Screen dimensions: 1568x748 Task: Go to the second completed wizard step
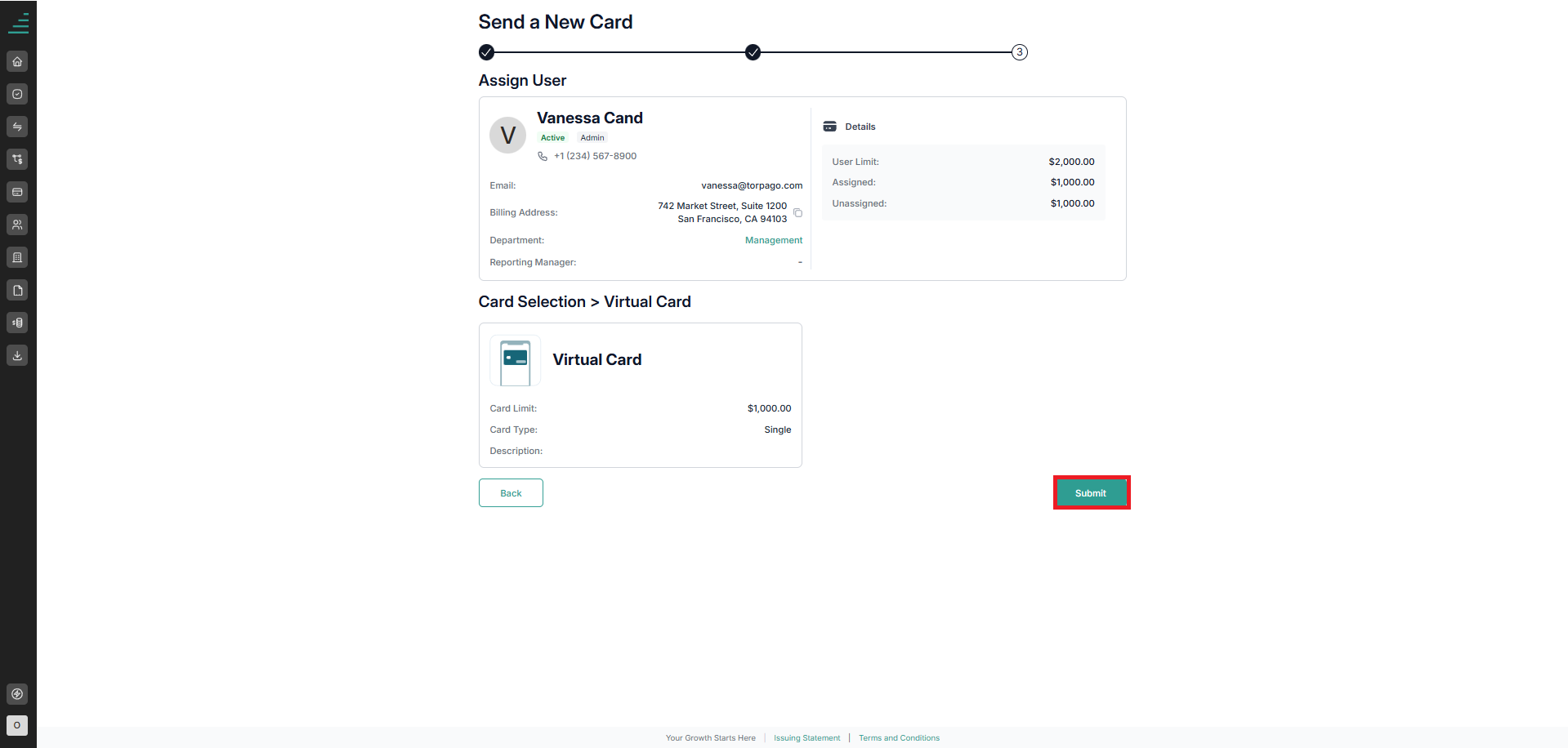tap(753, 52)
